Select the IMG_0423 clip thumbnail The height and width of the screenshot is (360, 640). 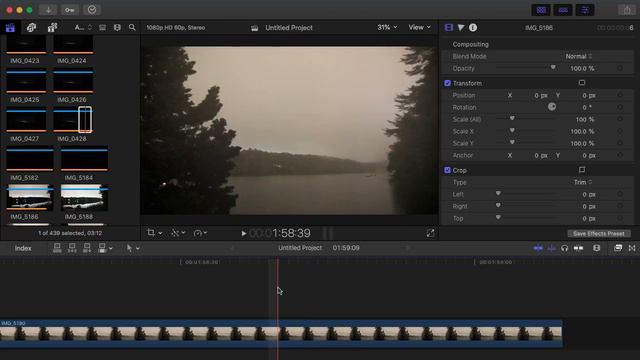click(26, 44)
